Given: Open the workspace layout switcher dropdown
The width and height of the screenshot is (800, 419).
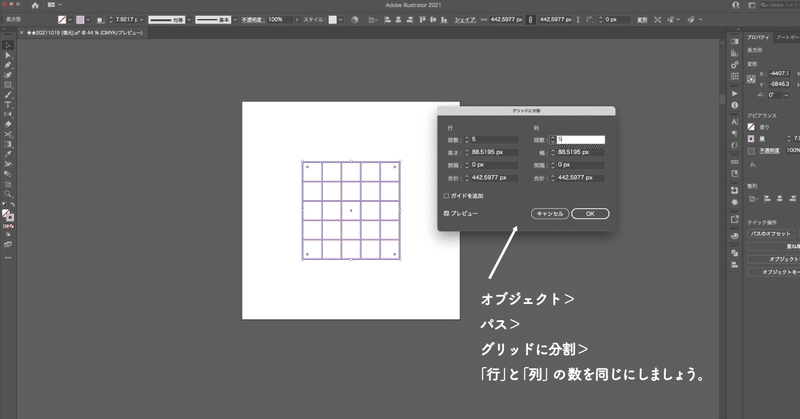Looking at the screenshot, I should [x=54, y=5].
